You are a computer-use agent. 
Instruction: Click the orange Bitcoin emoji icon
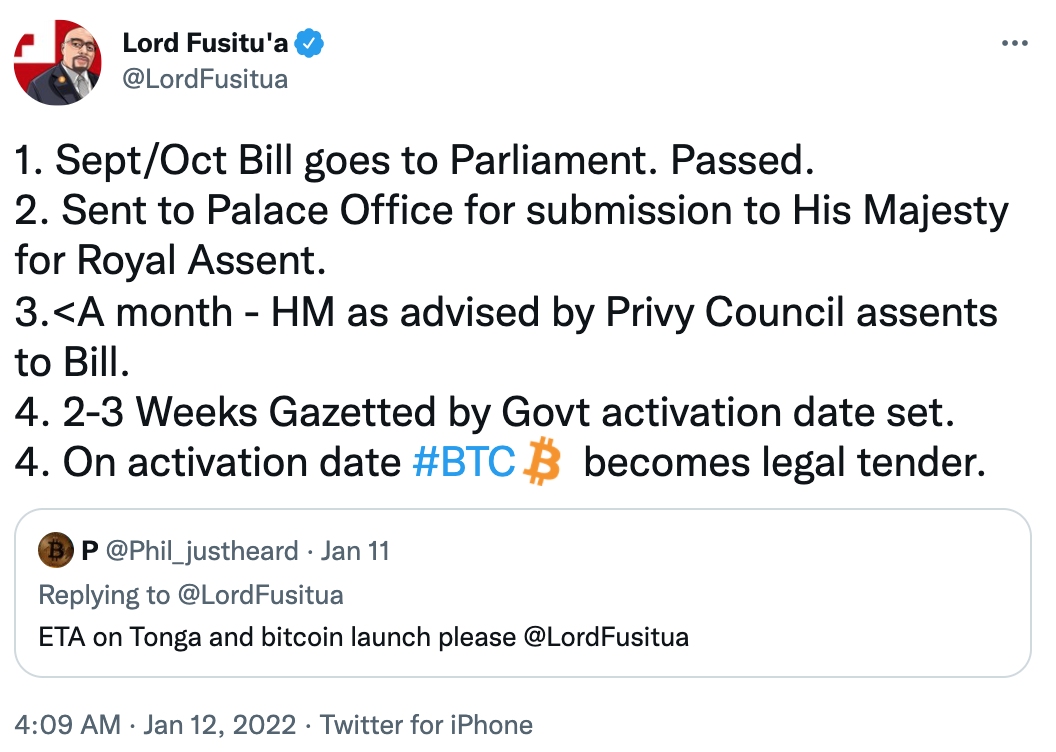pyautogui.click(x=541, y=462)
